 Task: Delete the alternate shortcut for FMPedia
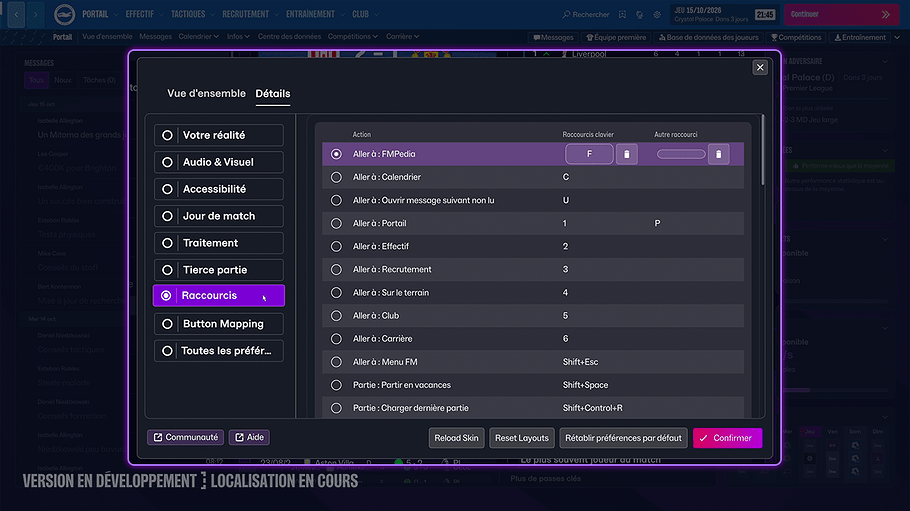click(718, 154)
